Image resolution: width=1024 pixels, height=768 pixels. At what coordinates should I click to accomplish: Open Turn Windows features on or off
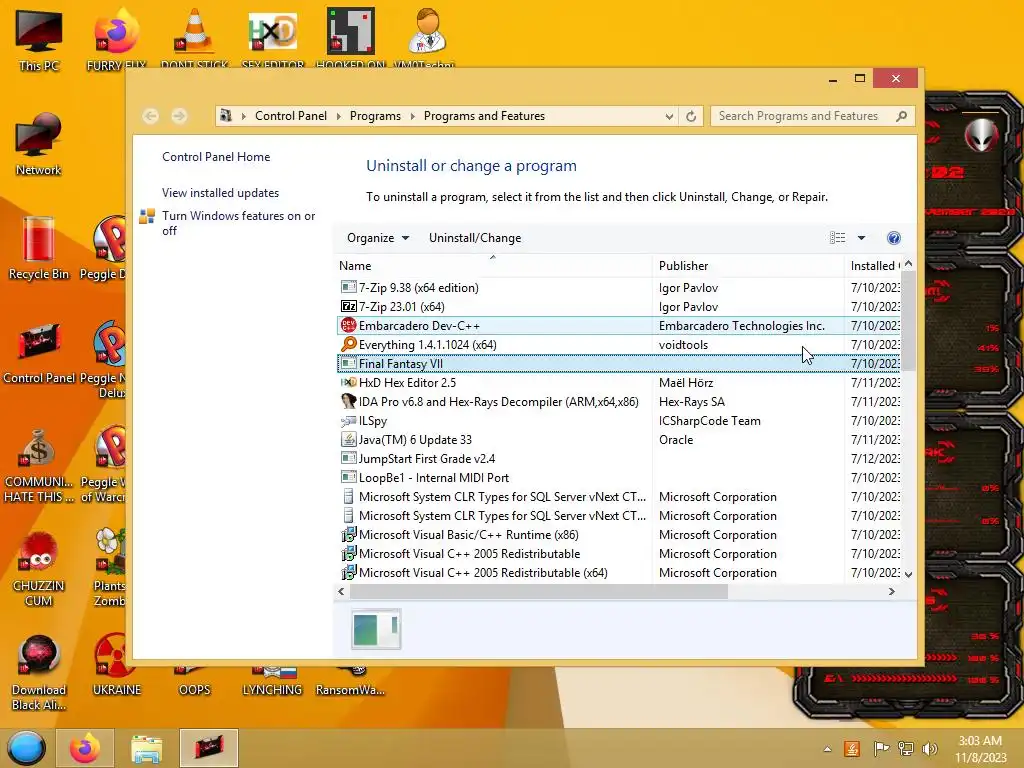click(238, 223)
